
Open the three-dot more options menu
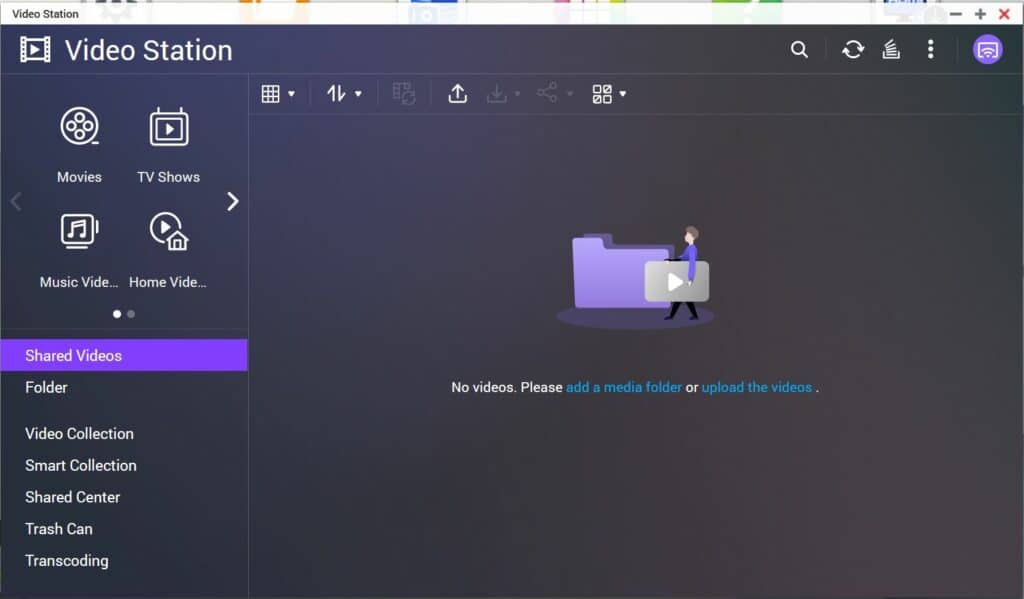pos(931,50)
